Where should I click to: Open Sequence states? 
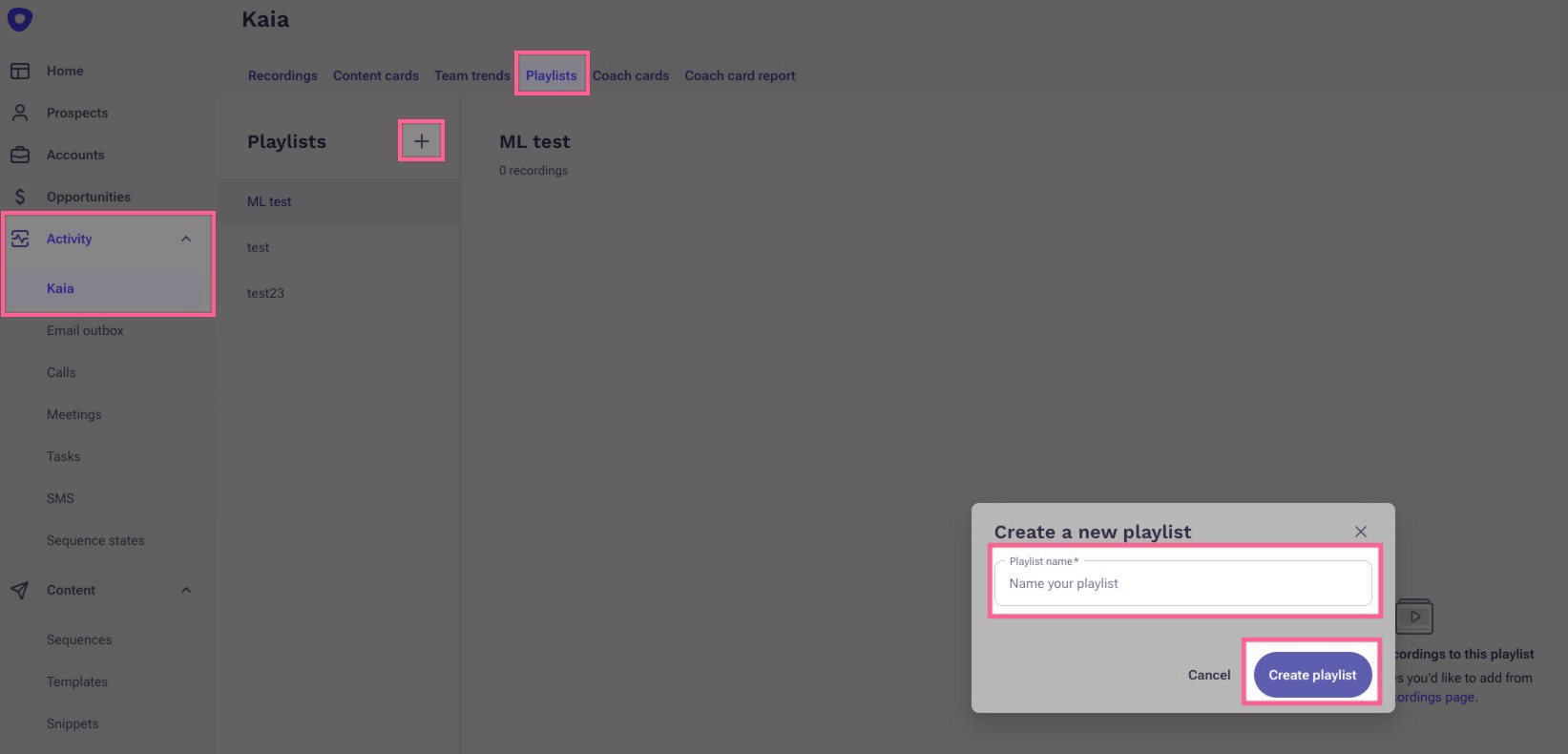coord(95,540)
